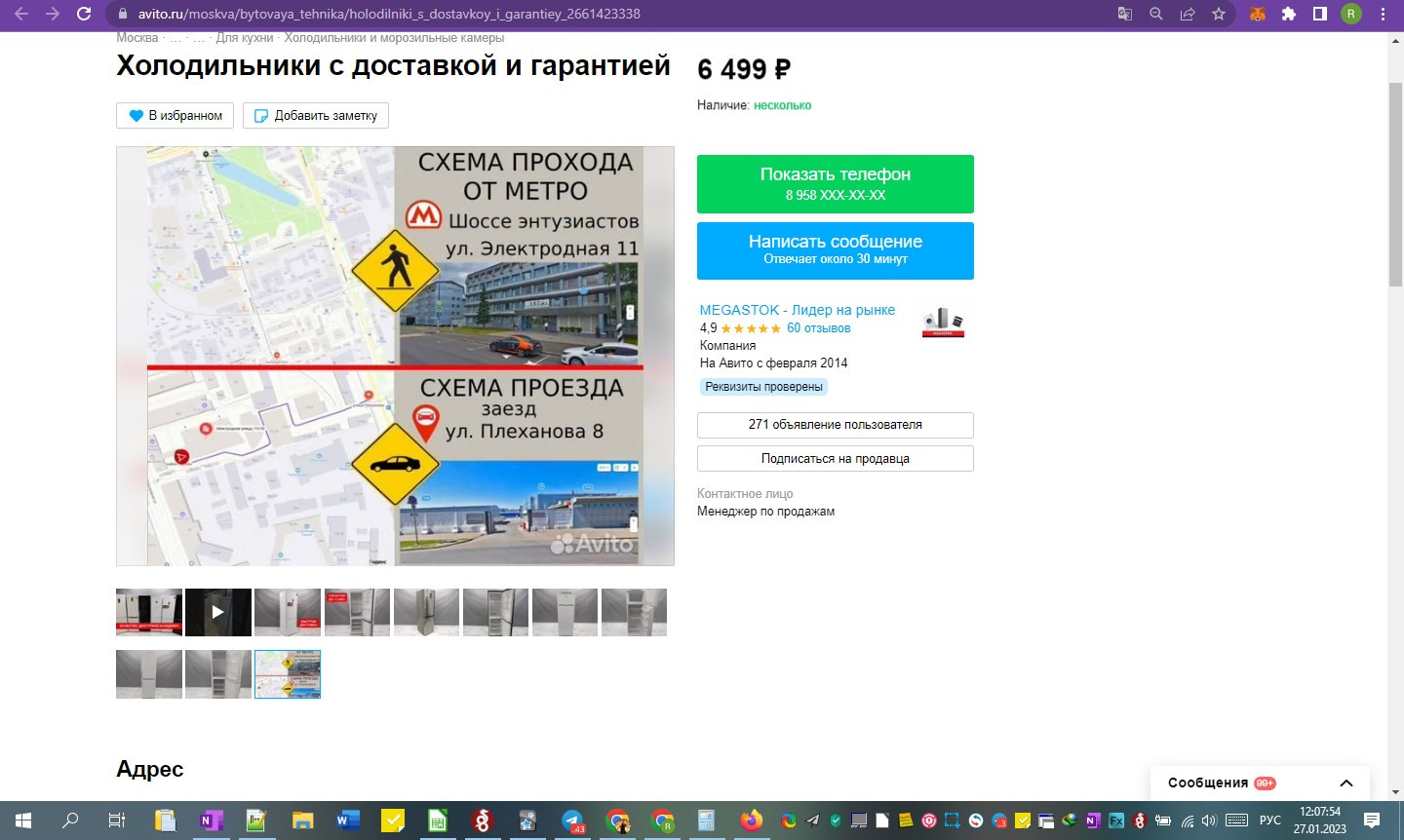Select the third photo thumbnail
Screen dimensions: 1404x840
pos(288,612)
